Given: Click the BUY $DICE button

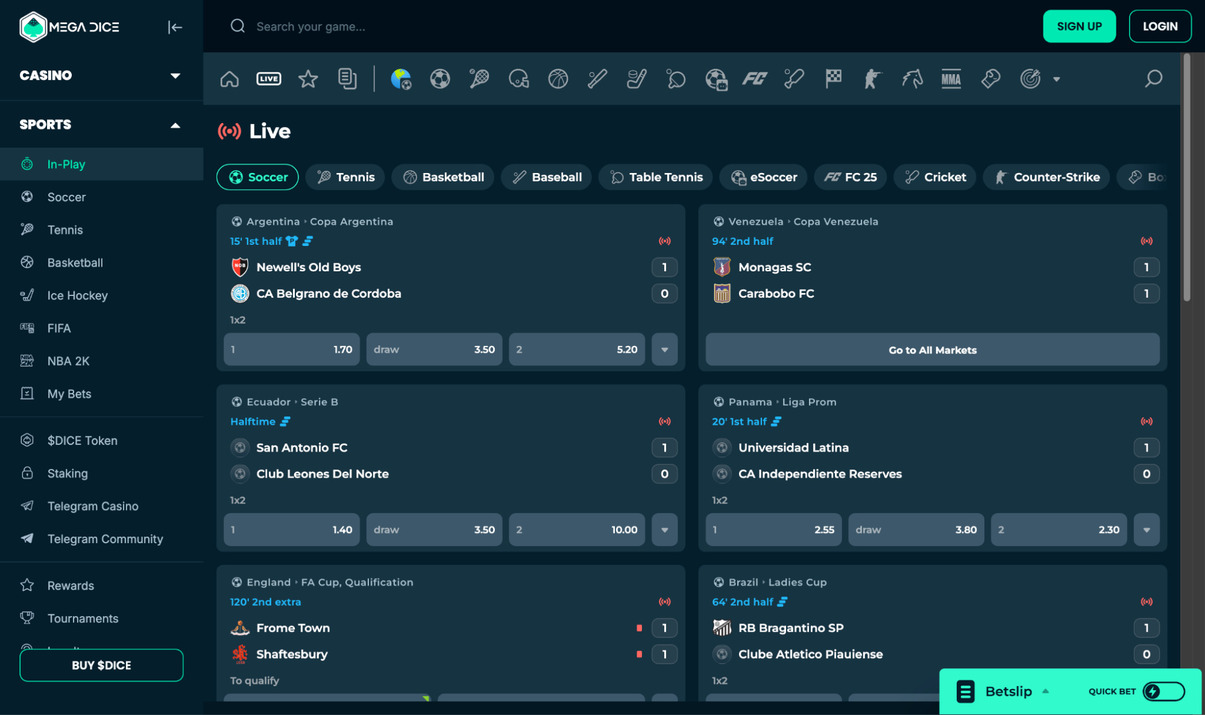Looking at the screenshot, I should pos(101,665).
